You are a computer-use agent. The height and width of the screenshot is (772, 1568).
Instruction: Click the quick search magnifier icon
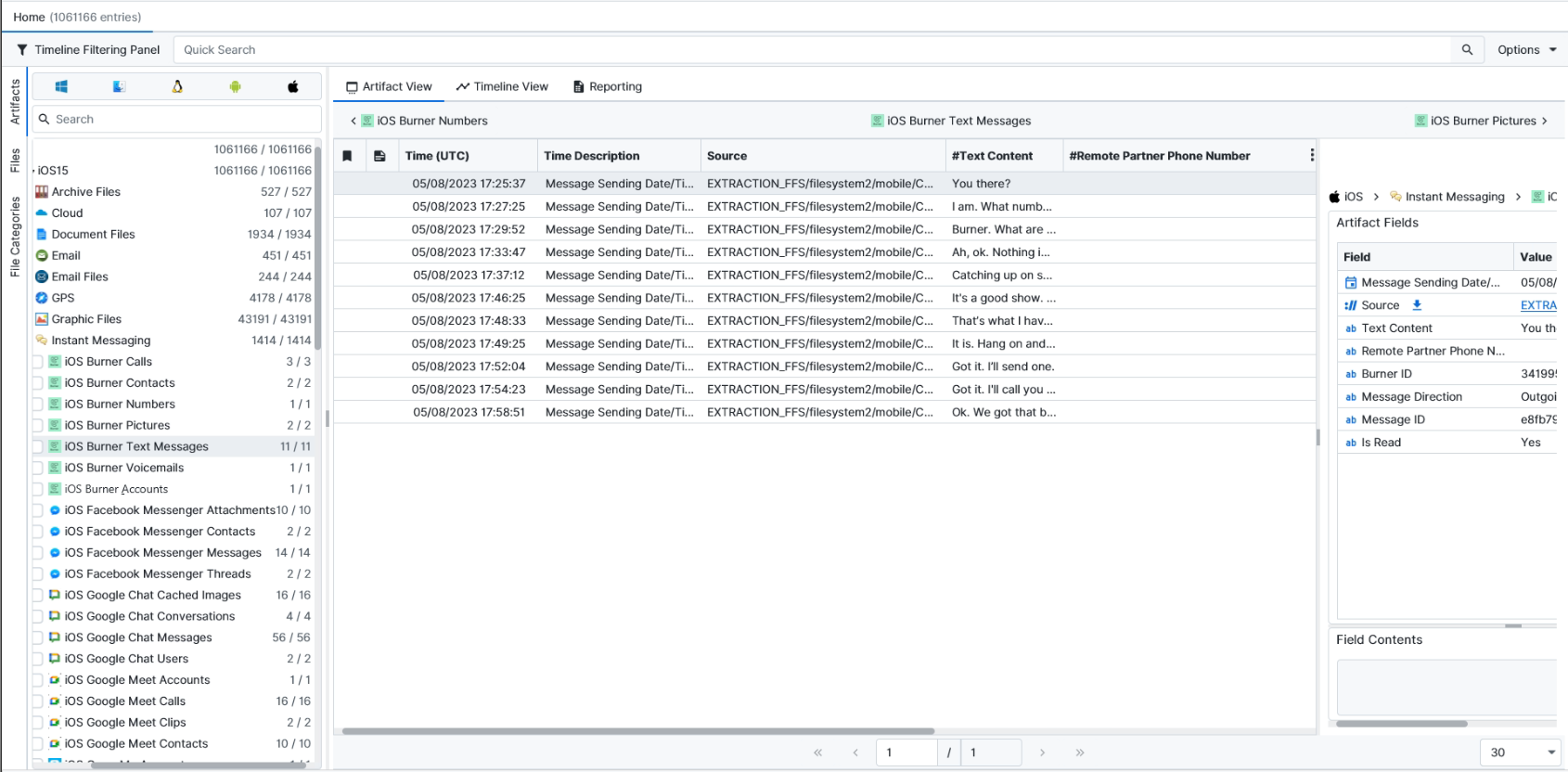click(1467, 50)
